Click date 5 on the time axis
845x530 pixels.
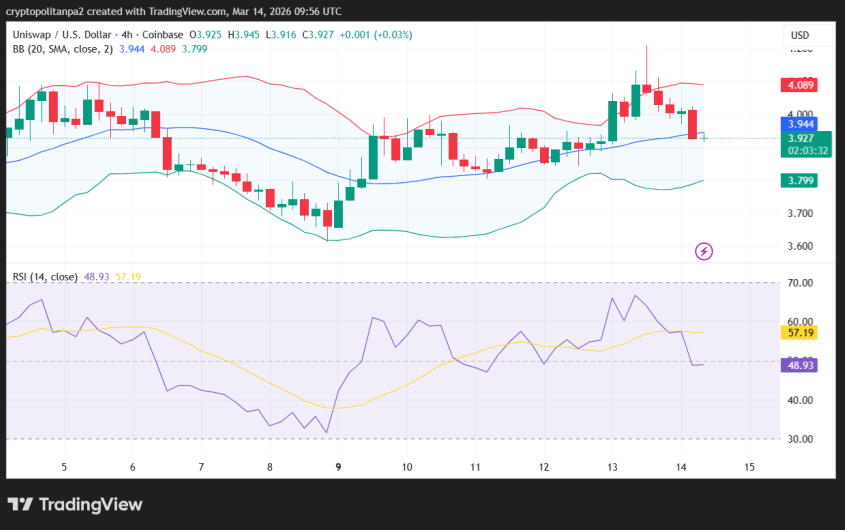tap(64, 467)
